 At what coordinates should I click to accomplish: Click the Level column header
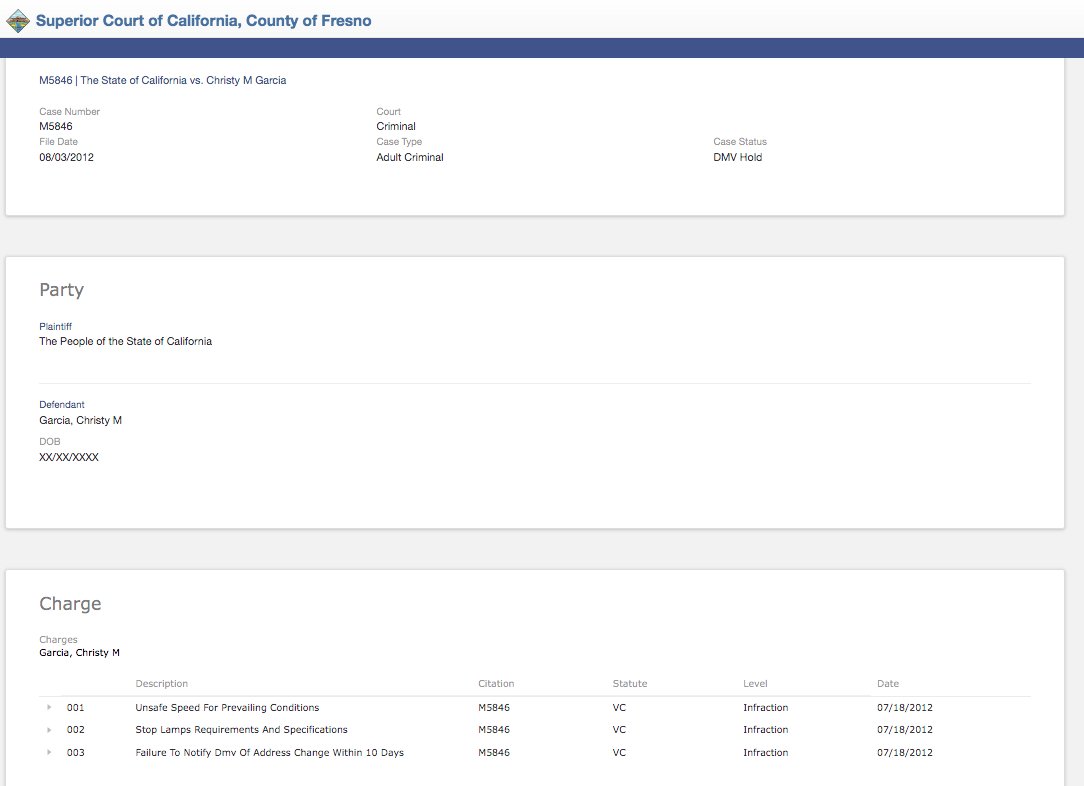[756, 683]
